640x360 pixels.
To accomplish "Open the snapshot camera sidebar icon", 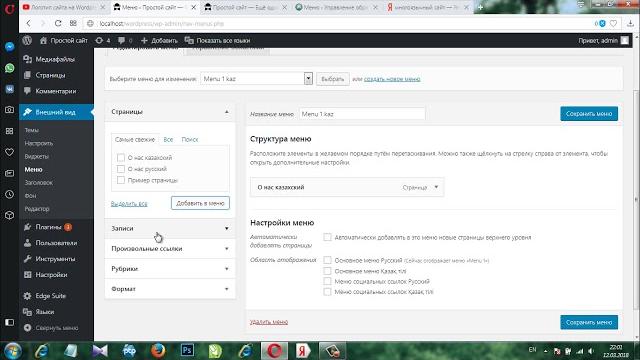I will click(9, 110).
